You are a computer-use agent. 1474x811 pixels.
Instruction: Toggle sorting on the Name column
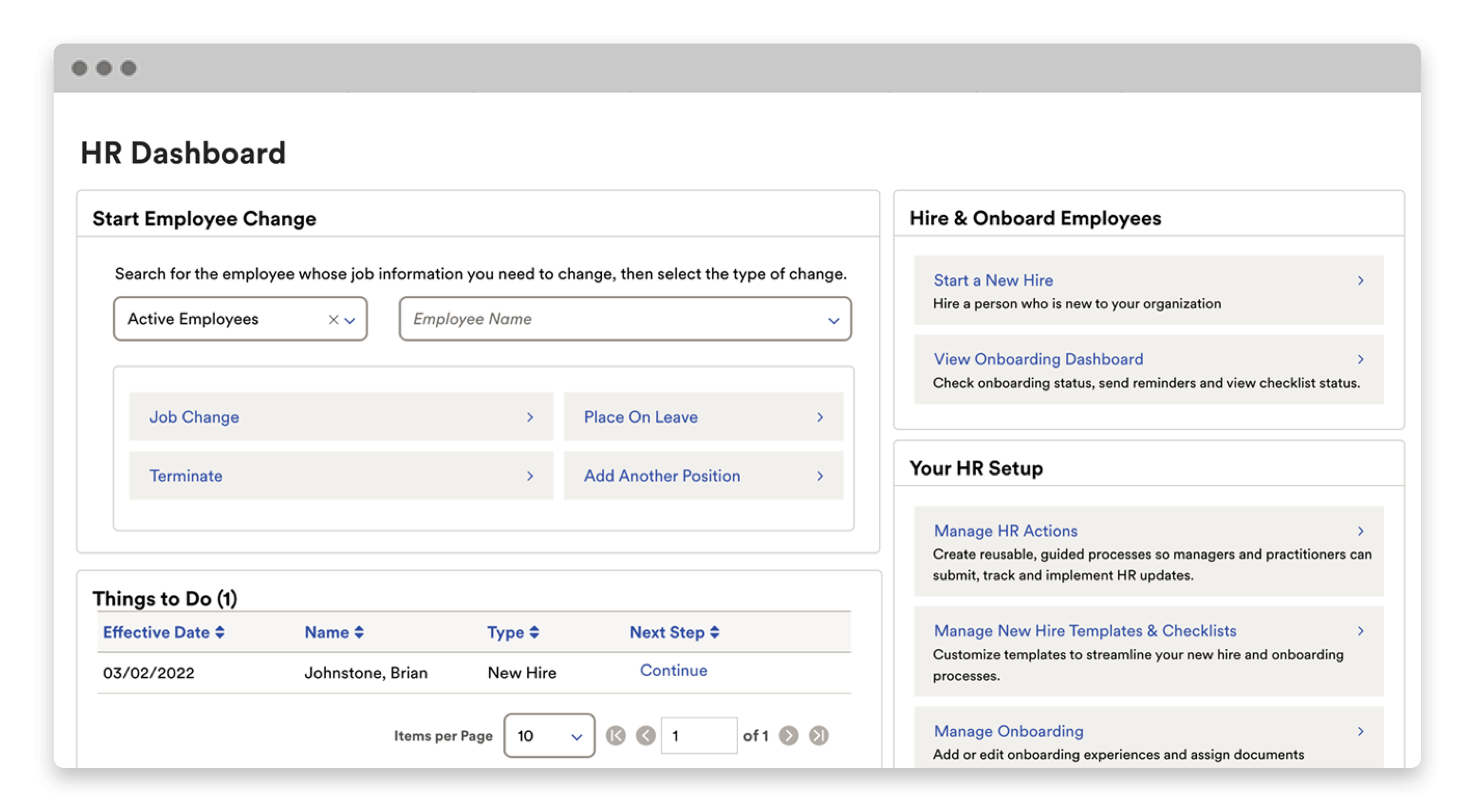[x=334, y=632]
